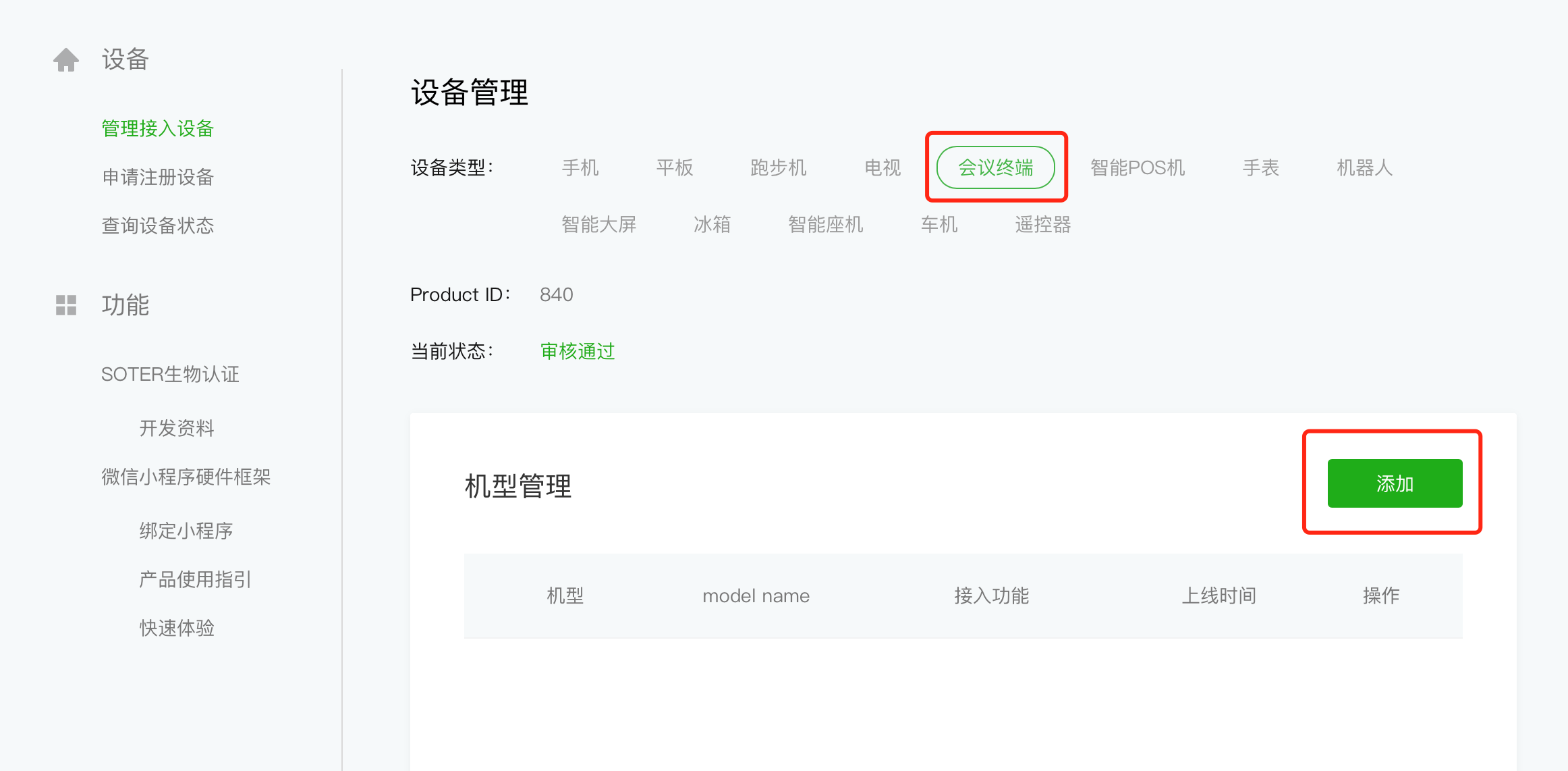Open 管理接入设备 in sidebar
1568x771 pixels.
157,128
